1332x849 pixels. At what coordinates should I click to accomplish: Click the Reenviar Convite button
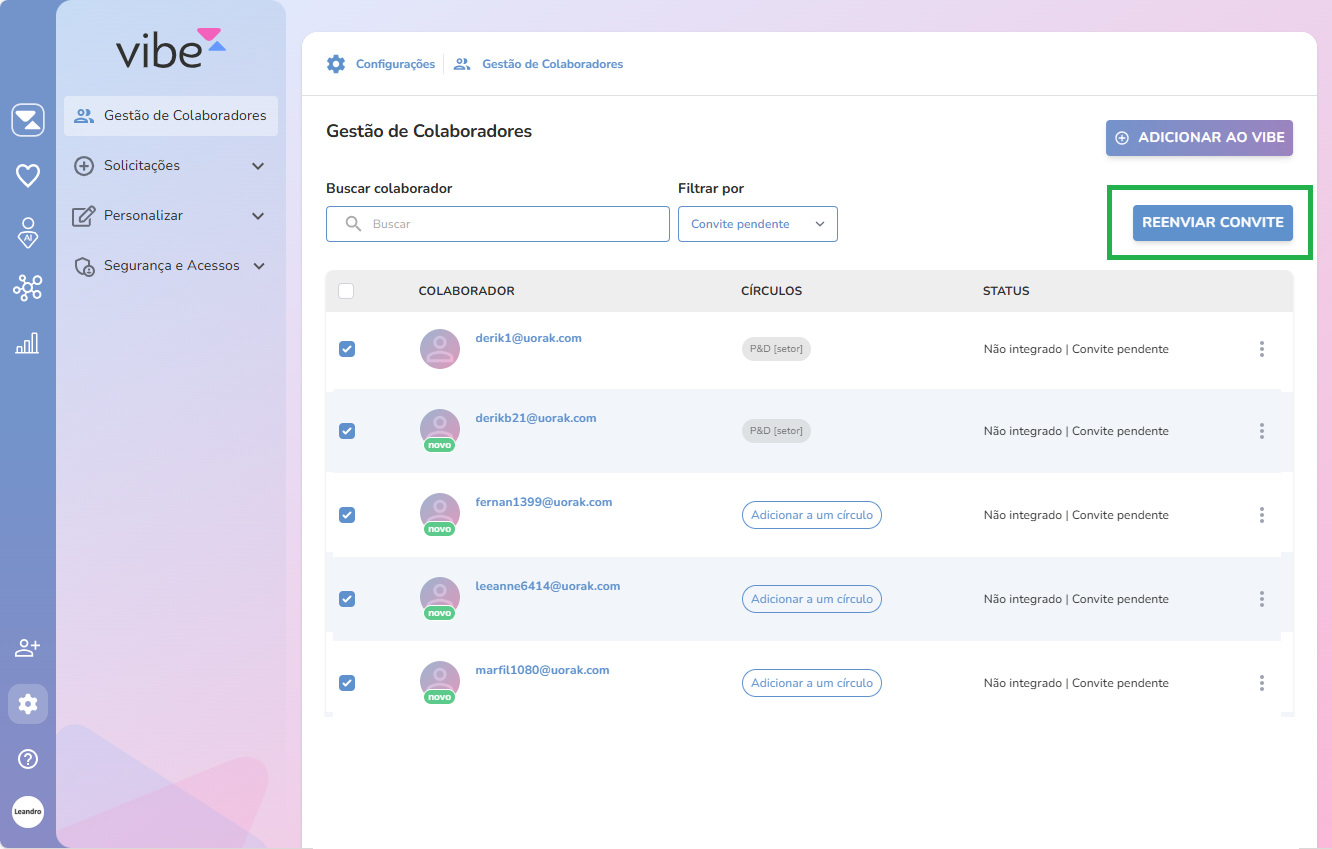[x=1212, y=223]
